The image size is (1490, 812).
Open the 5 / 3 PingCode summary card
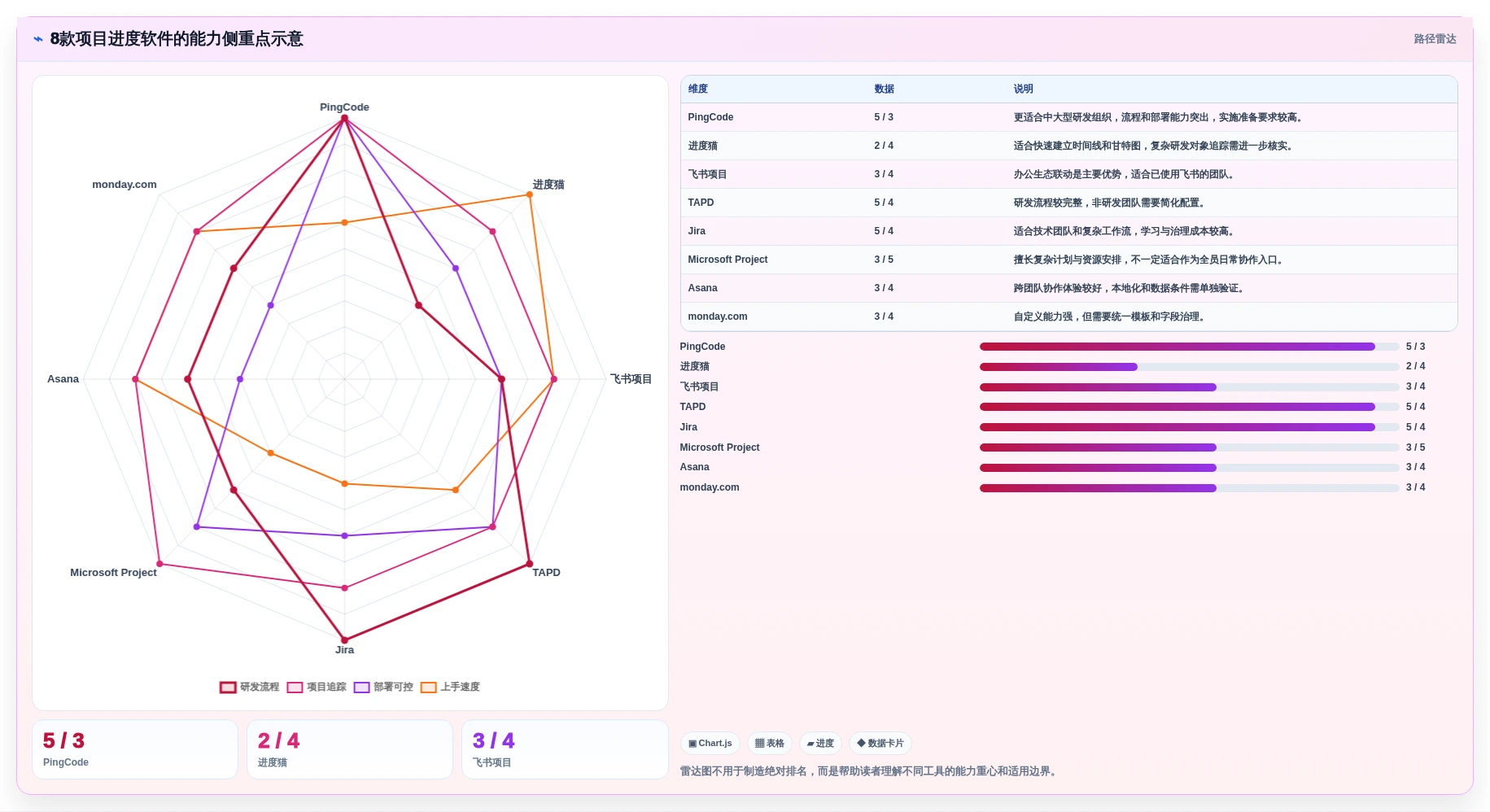pos(135,749)
